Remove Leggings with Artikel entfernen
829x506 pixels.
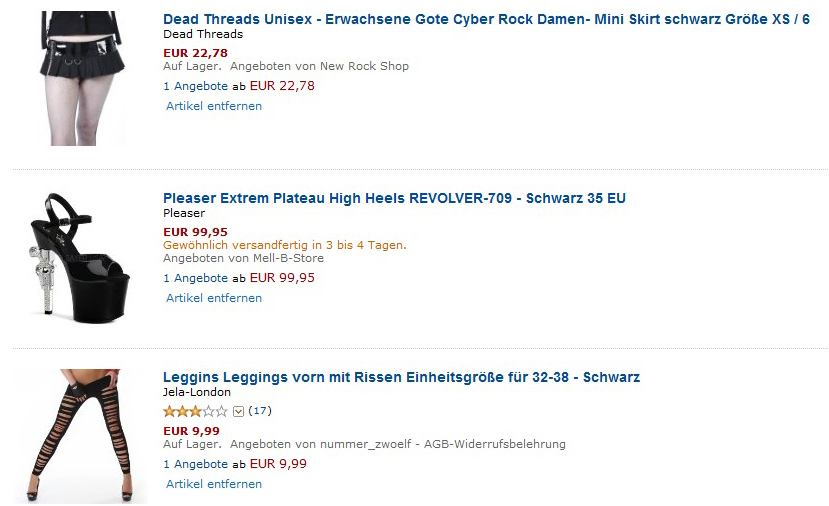coord(214,484)
